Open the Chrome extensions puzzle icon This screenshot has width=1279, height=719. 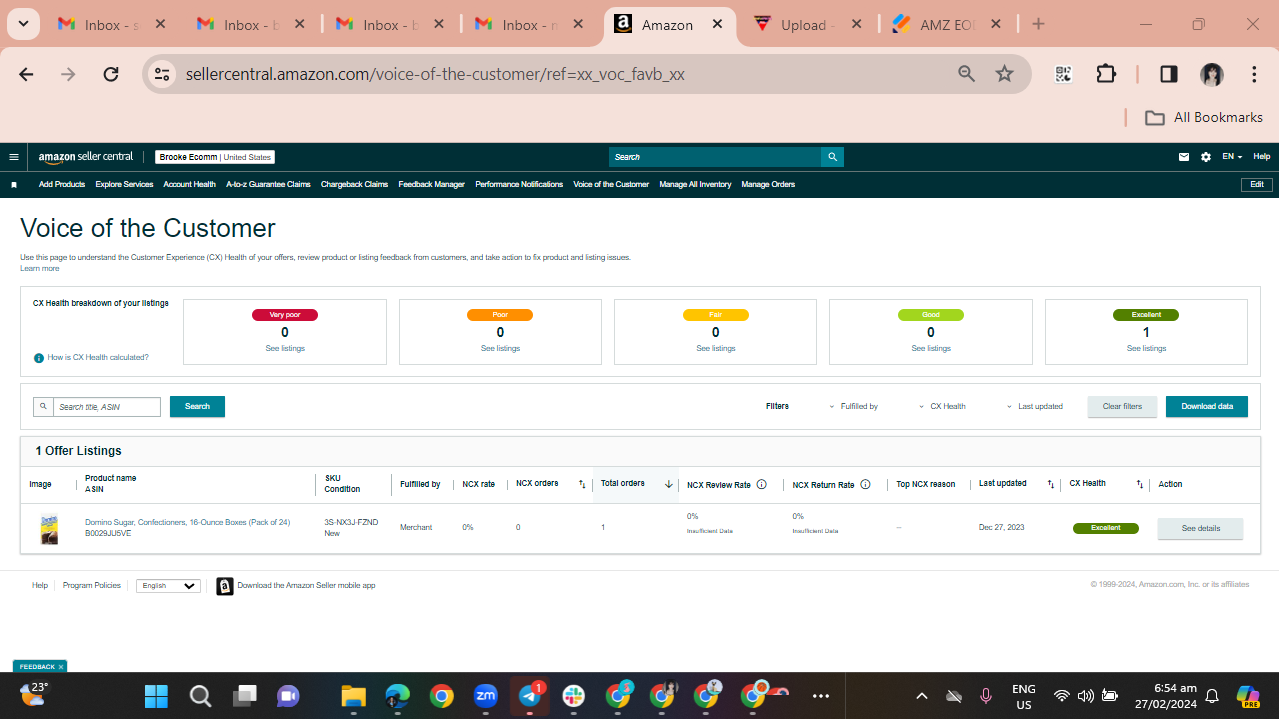[x=1106, y=74]
